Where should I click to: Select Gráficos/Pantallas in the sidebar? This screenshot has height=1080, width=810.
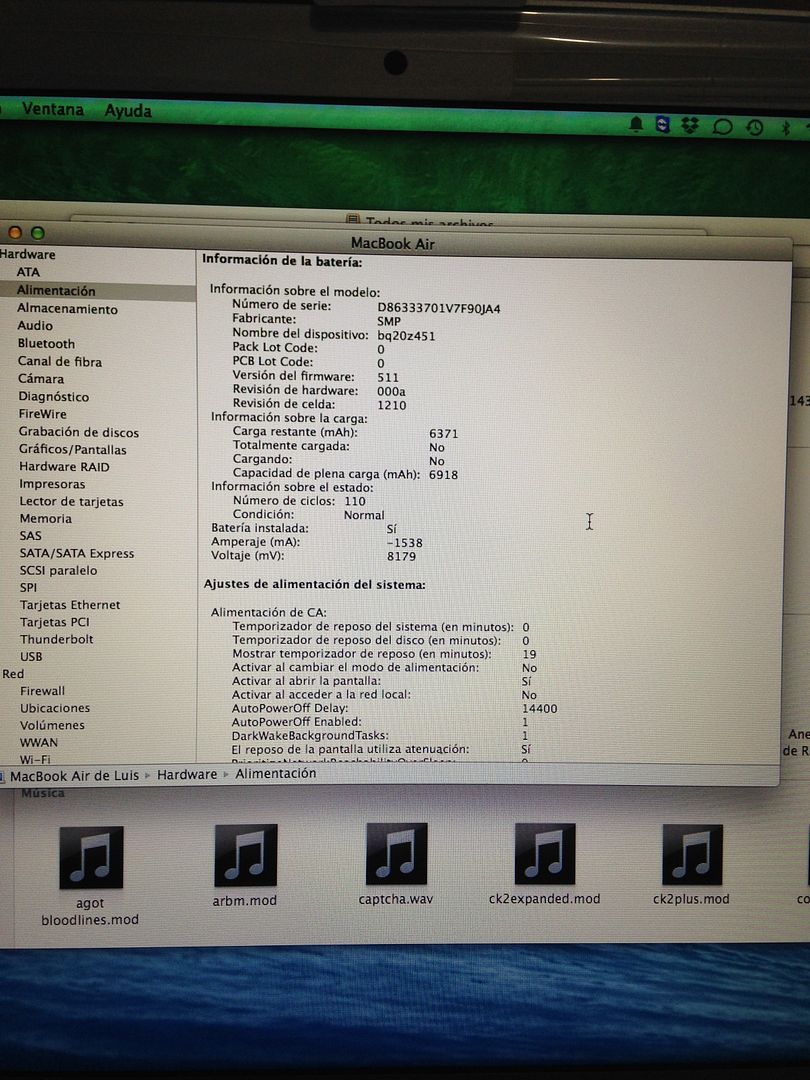point(72,450)
